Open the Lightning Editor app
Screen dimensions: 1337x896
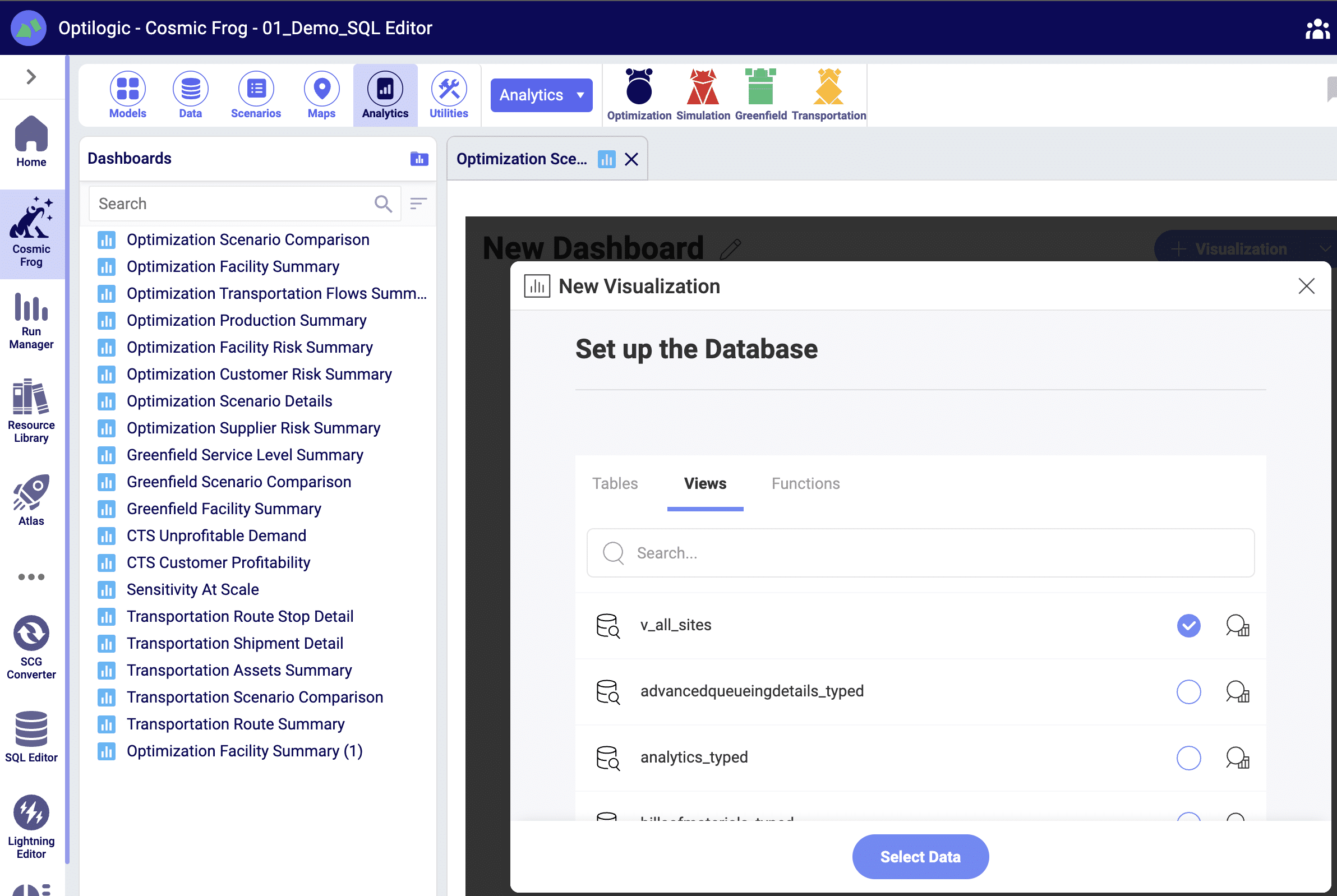[31, 826]
